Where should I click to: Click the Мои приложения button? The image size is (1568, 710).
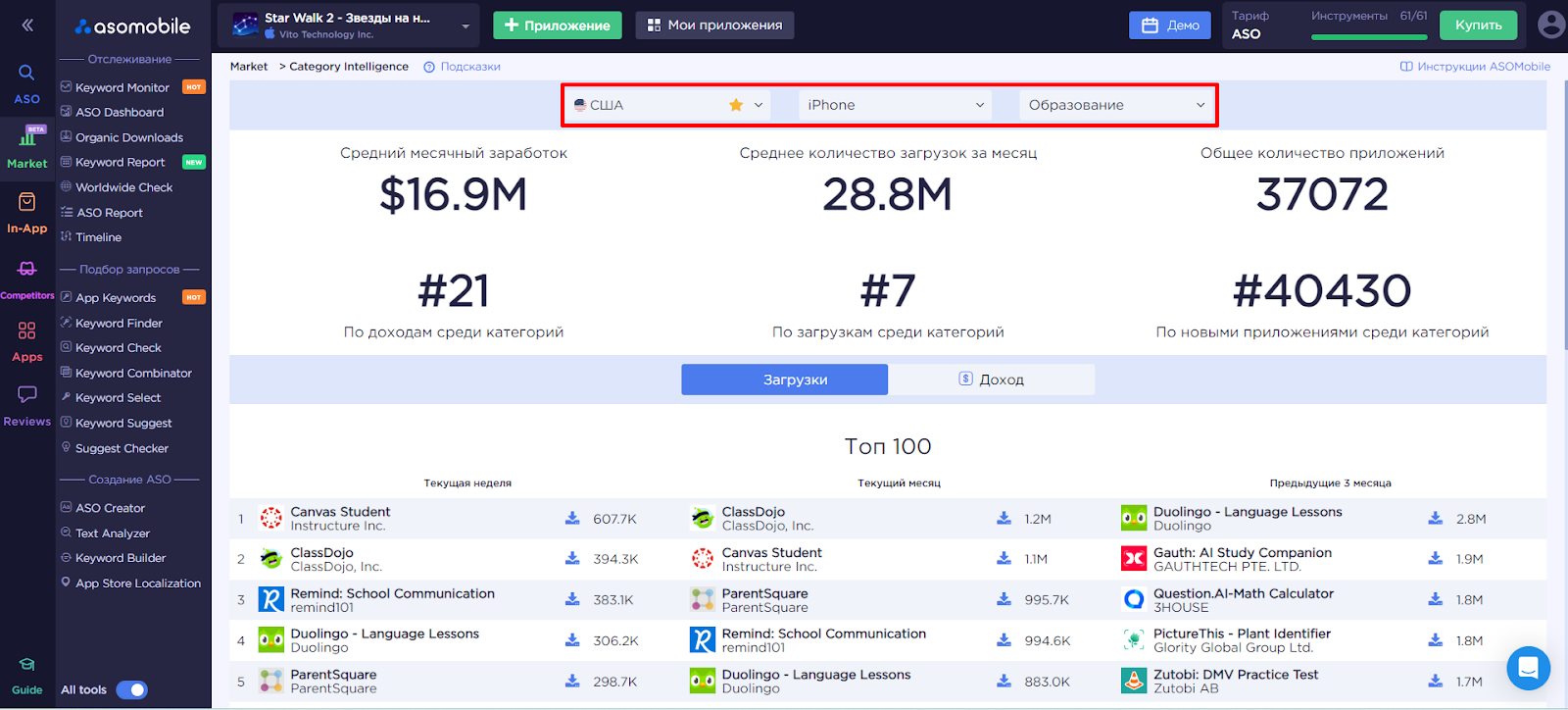pos(714,25)
